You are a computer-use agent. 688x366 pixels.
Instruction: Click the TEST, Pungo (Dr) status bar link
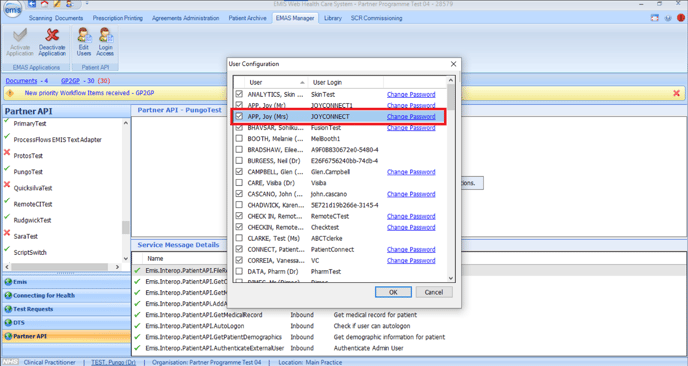pos(113,362)
